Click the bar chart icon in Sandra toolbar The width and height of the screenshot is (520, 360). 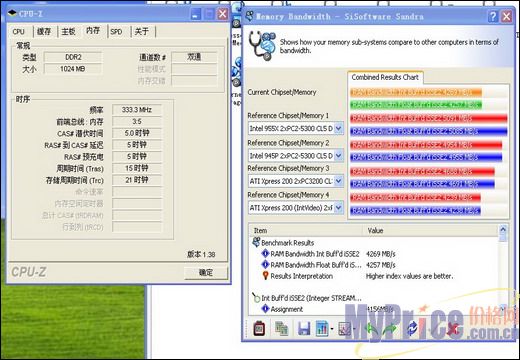pyautogui.click(x=322, y=329)
